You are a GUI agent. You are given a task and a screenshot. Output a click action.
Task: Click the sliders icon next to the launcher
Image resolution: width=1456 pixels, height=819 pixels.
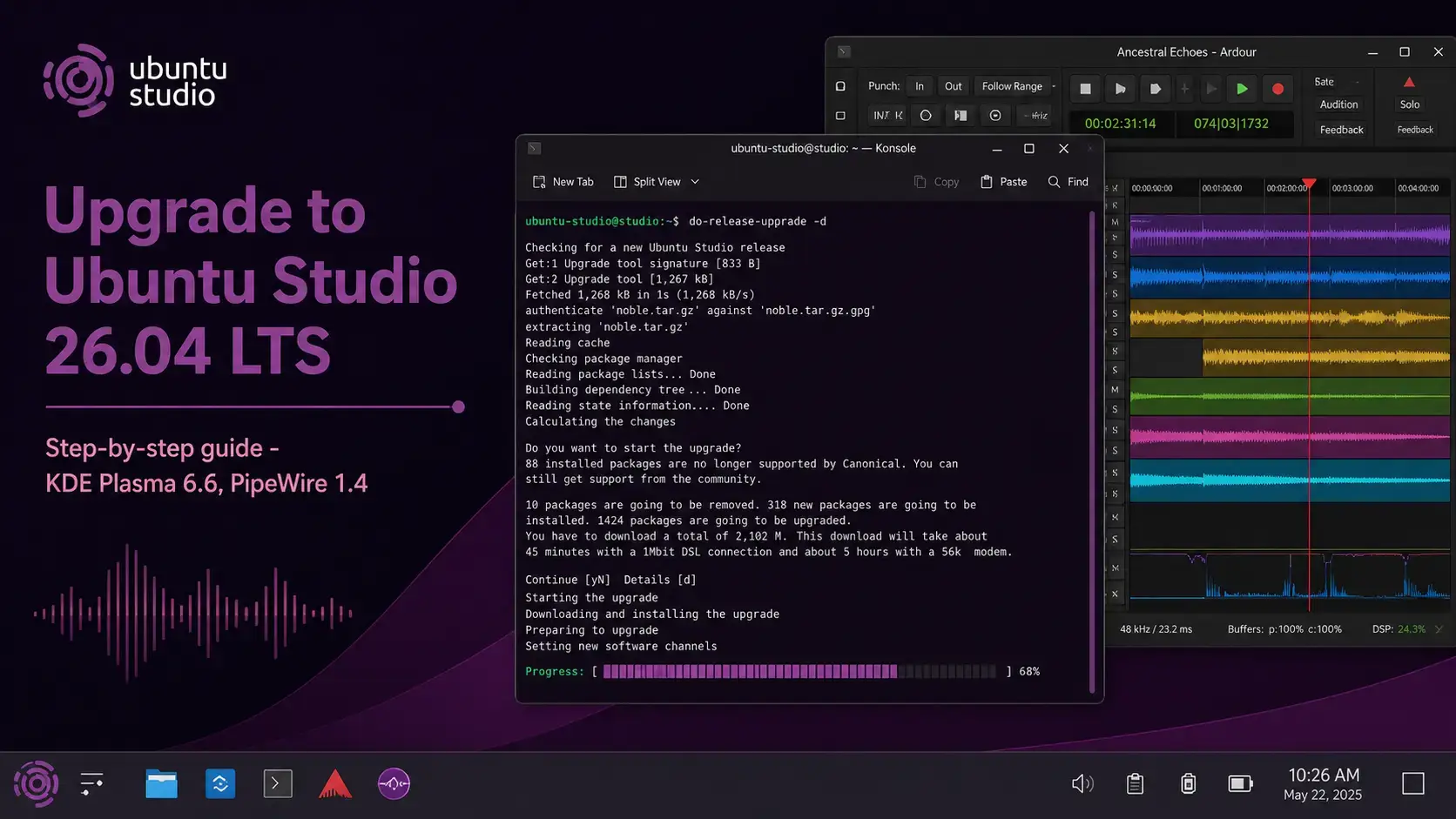91,783
